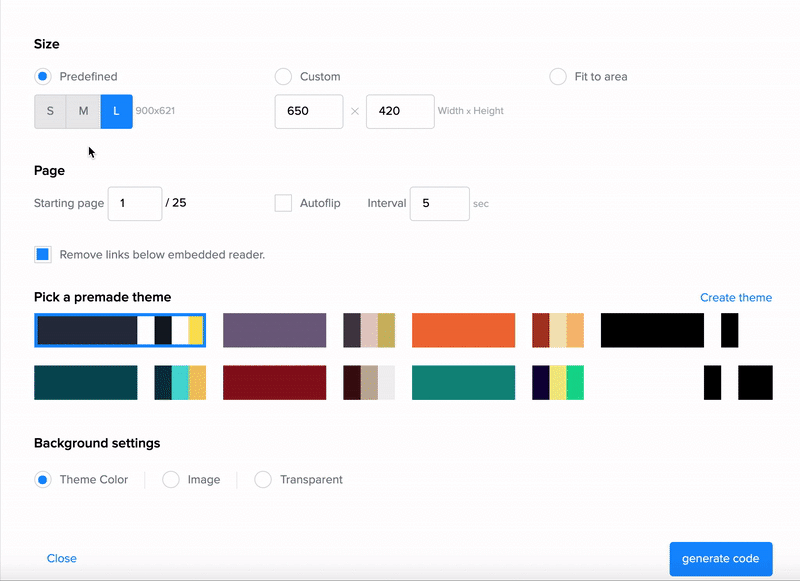800x581 pixels.
Task: Choose the Fit to area option
Action: (558, 77)
